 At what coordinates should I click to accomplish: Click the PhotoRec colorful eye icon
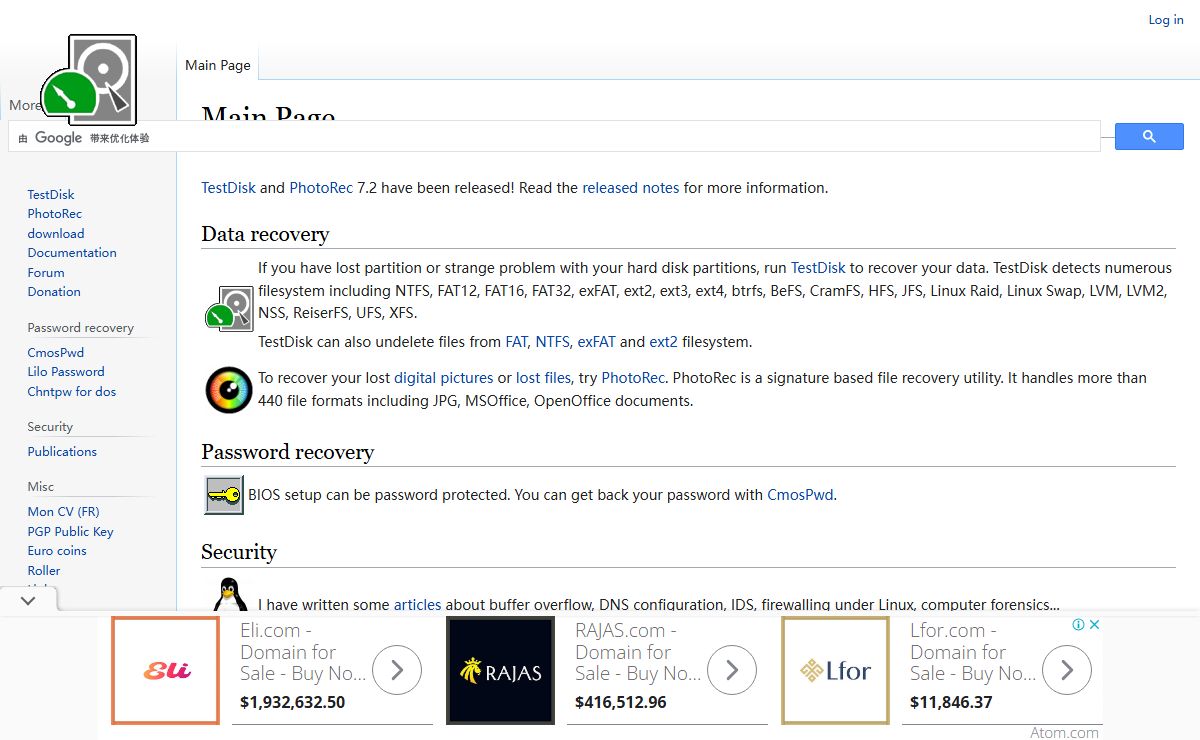(229, 390)
